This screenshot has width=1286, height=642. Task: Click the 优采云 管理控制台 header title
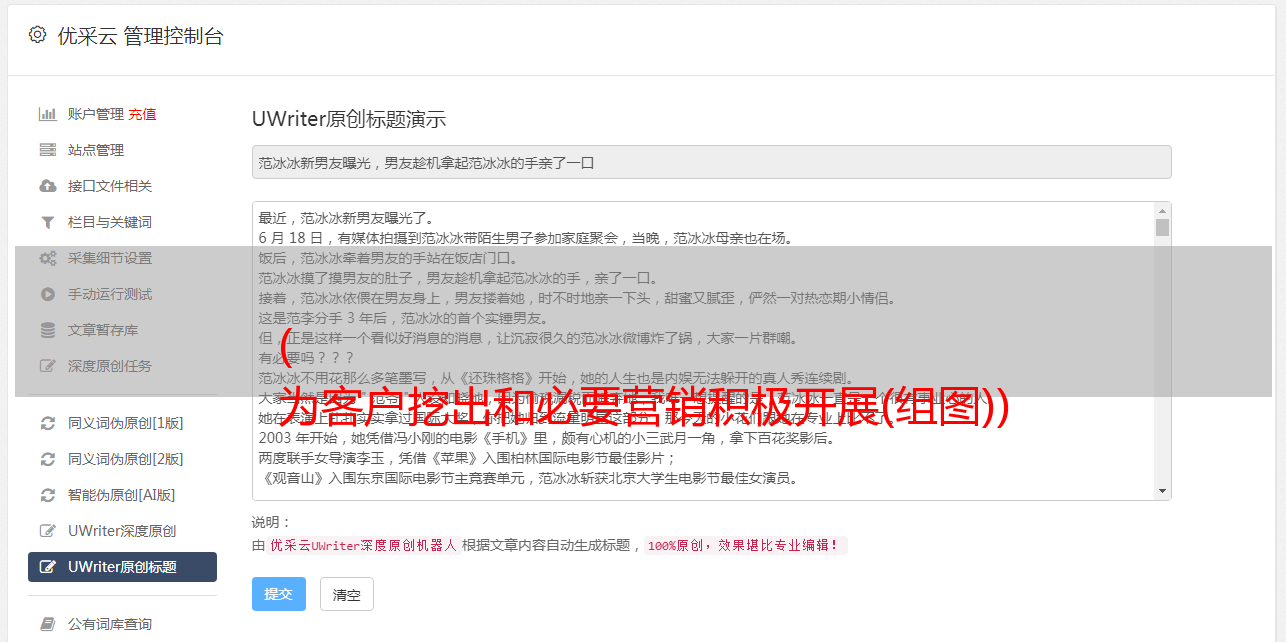coord(140,36)
